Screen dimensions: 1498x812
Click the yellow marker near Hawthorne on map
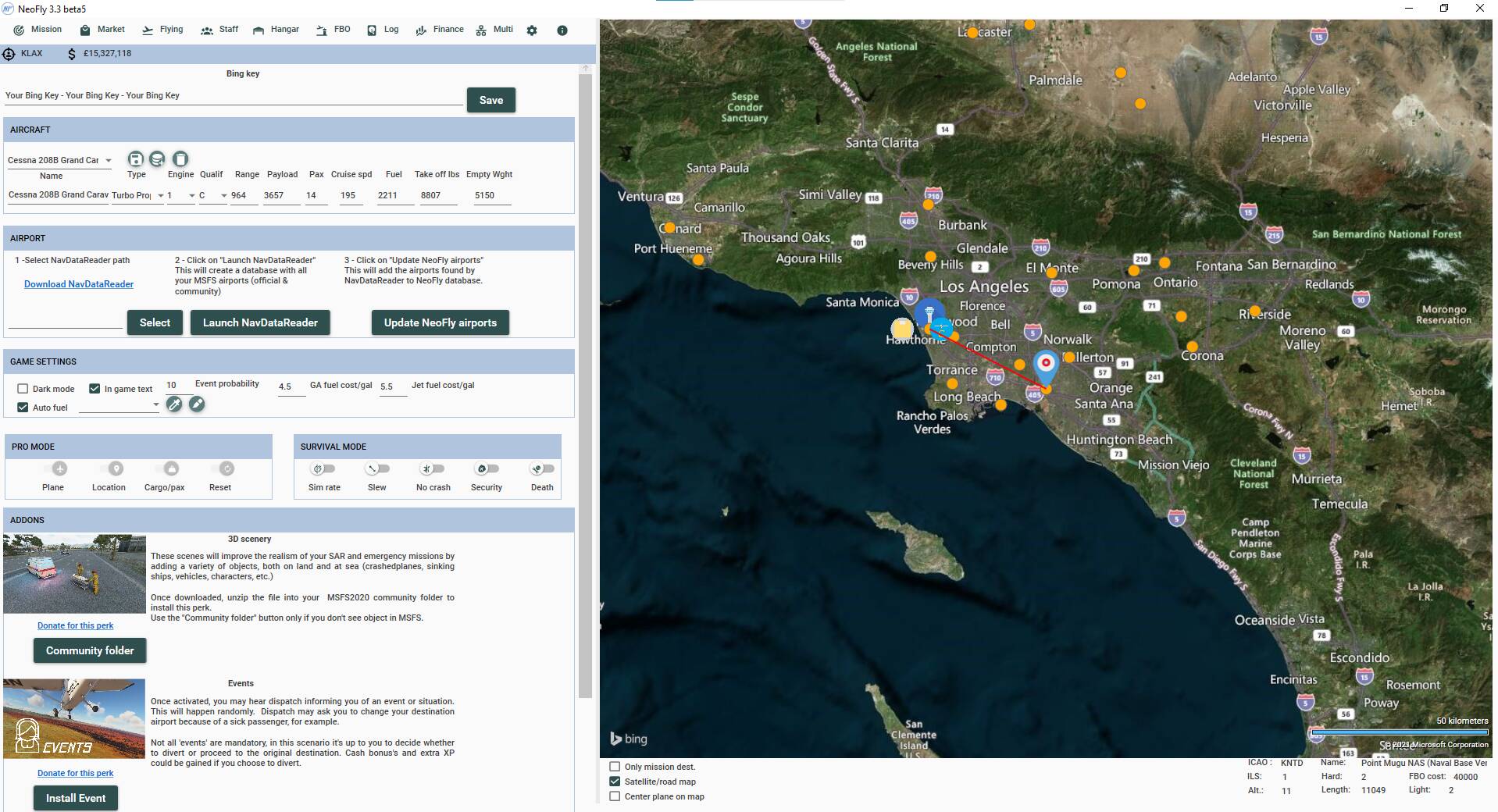point(902,328)
